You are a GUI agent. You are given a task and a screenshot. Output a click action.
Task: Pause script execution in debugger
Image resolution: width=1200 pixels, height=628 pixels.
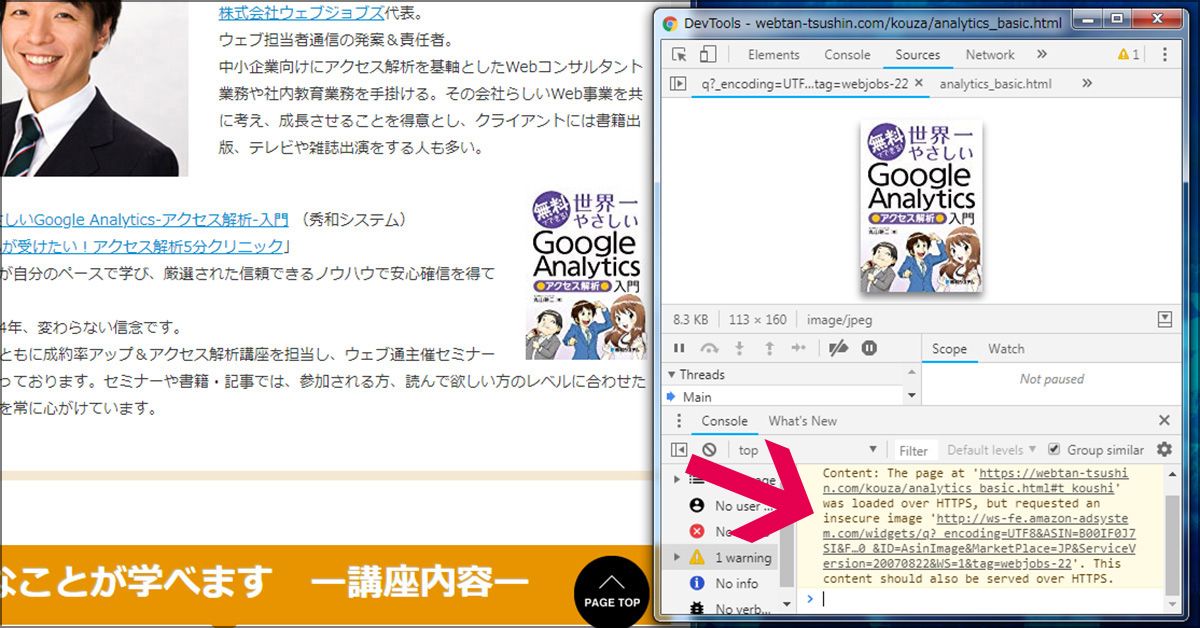(x=679, y=348)
